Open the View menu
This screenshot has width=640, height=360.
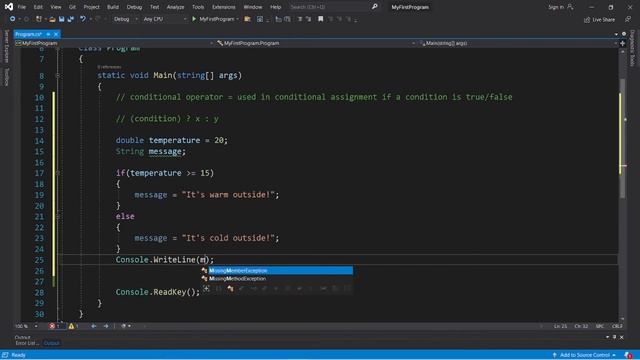56,7
